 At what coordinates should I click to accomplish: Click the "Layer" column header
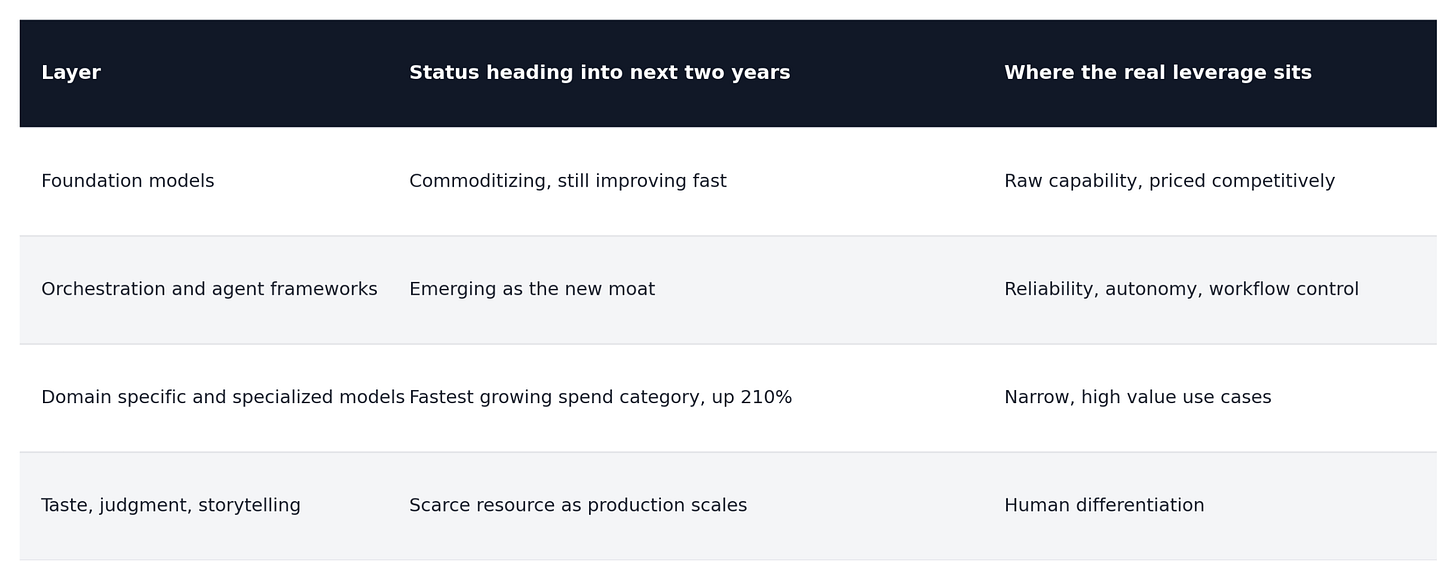click(71, 73)
